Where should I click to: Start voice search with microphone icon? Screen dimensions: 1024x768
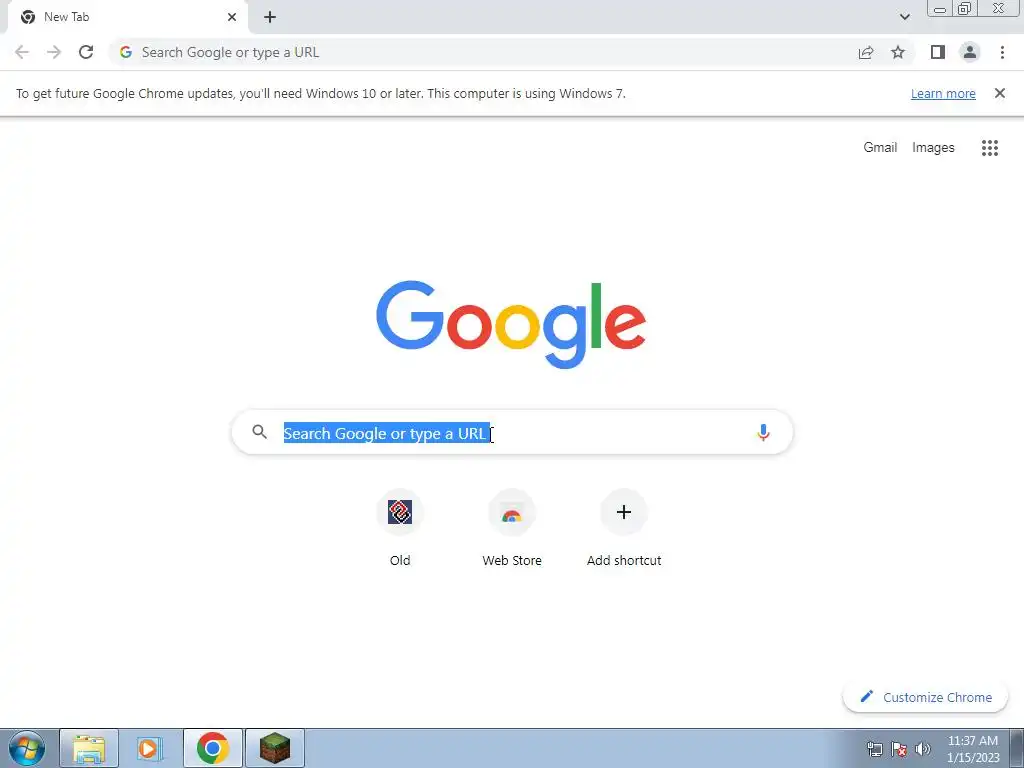[763, 432]
